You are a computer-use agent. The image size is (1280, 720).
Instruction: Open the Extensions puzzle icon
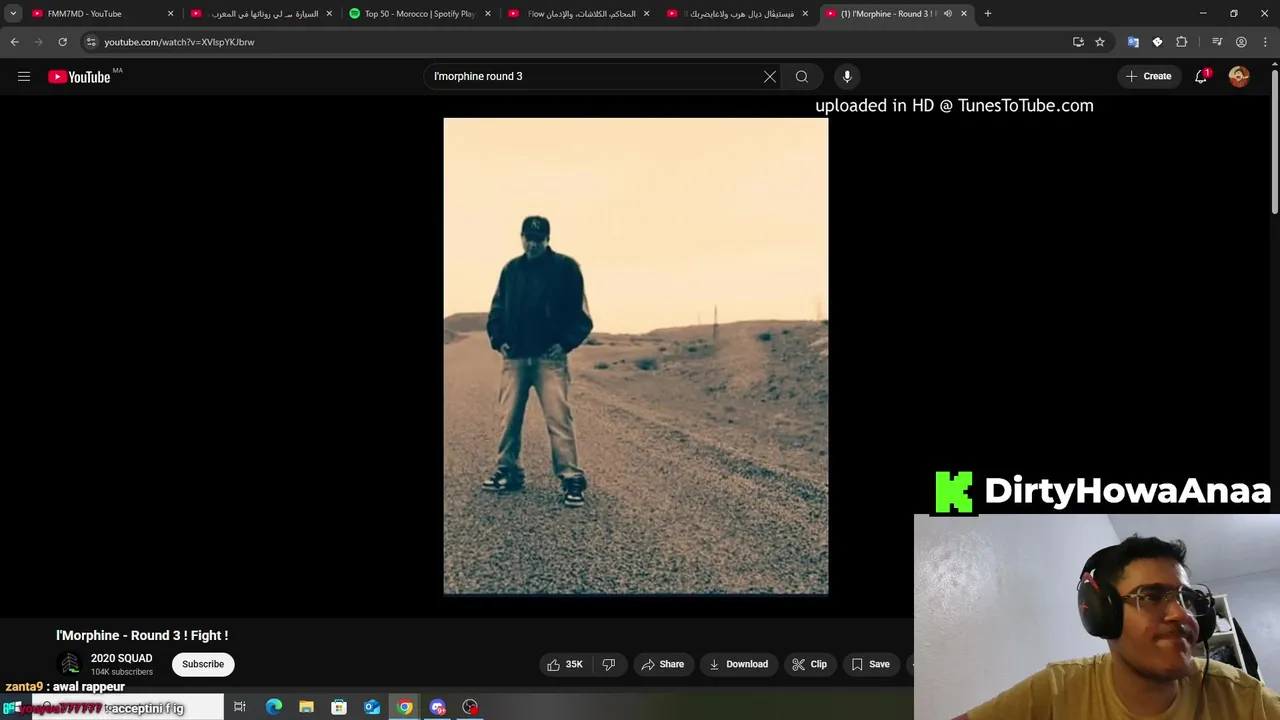coord(1182,42)
